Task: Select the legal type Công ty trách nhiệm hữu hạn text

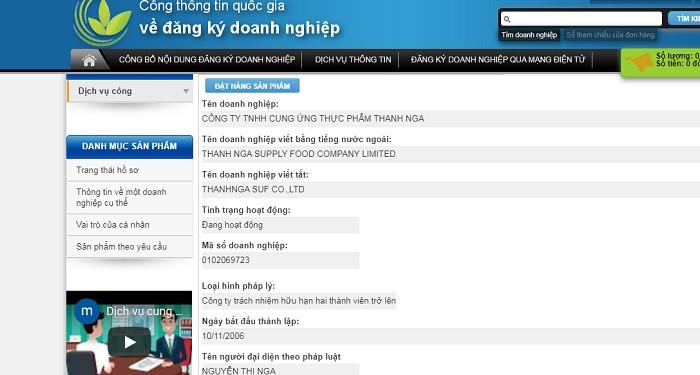Action: pyautogui.click(x=299, y=300)
